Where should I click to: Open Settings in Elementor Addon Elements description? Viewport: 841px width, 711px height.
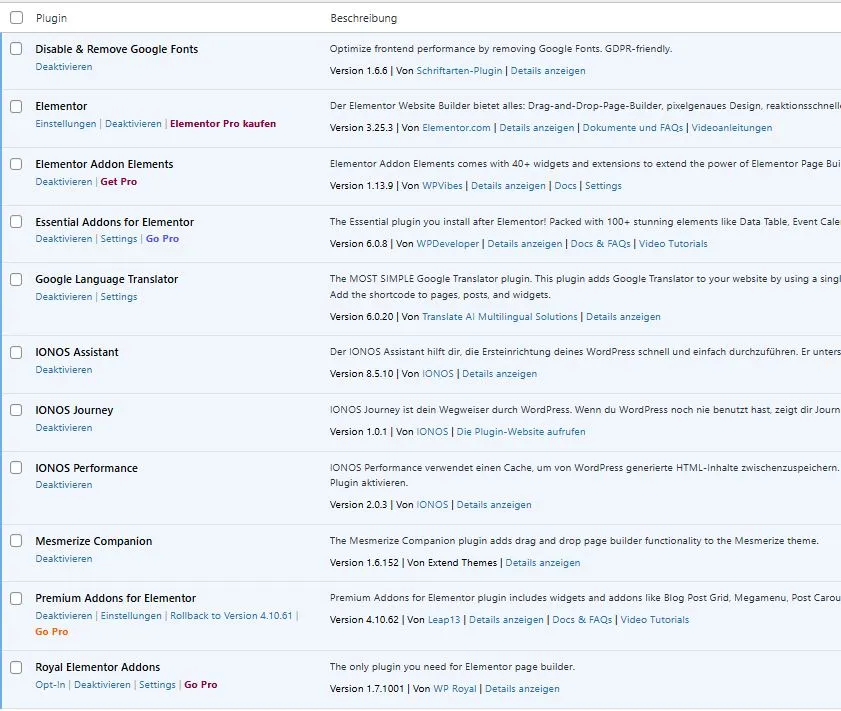[603, 186]
